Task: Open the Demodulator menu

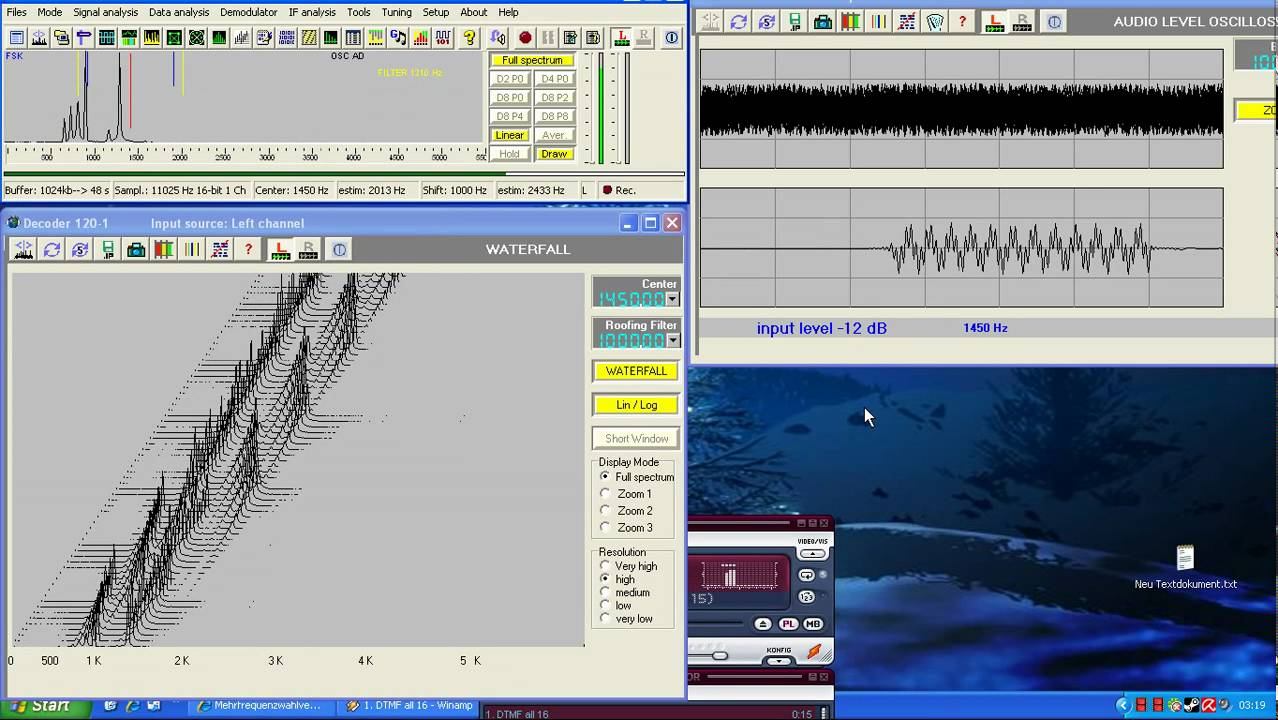Action: [x=249, y=12]
